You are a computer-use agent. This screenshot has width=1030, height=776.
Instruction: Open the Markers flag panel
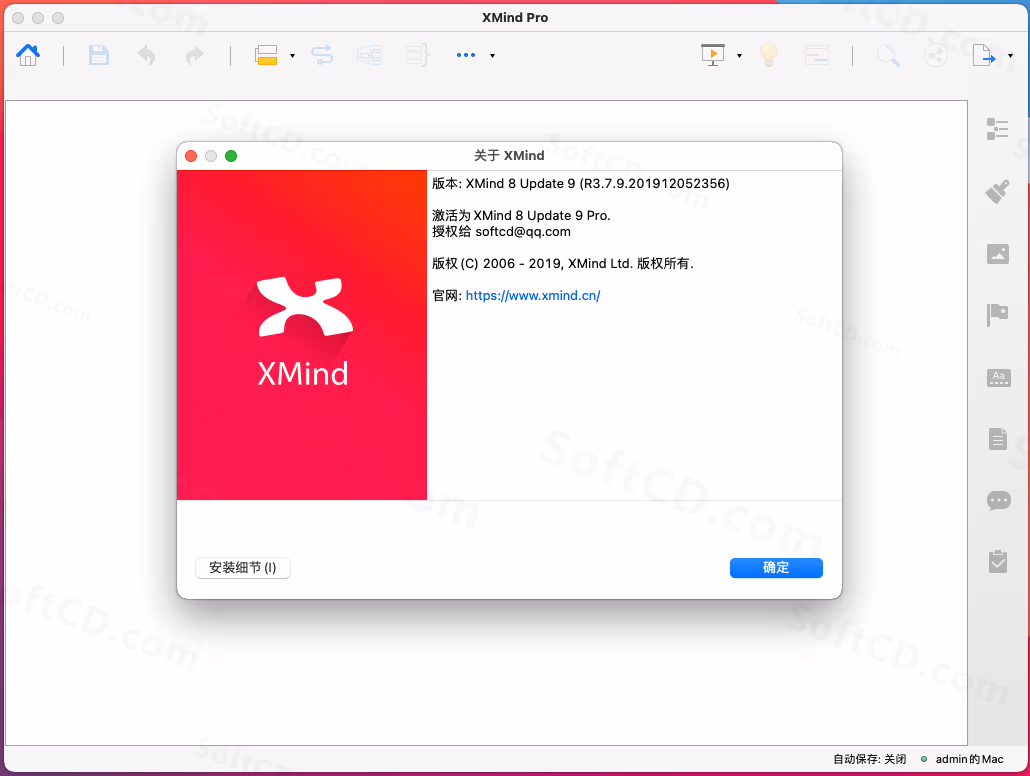998,315
